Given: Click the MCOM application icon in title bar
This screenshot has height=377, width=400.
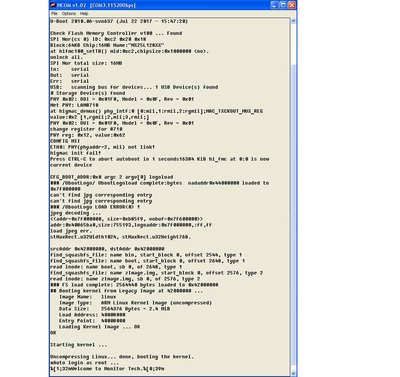Looking at the screenshot, I should pyautogui.click(x=53, y=5).
